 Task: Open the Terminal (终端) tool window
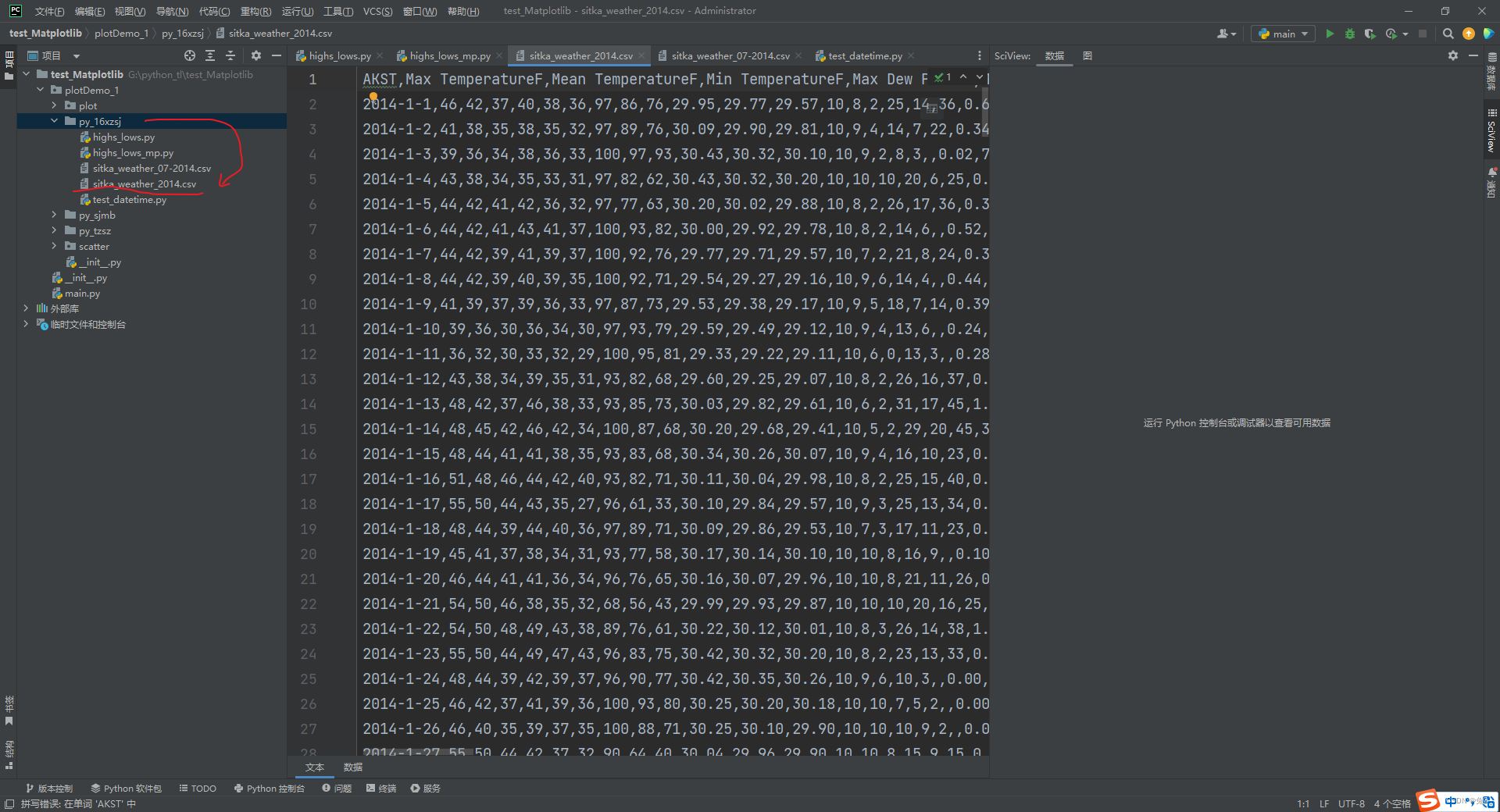381,789
